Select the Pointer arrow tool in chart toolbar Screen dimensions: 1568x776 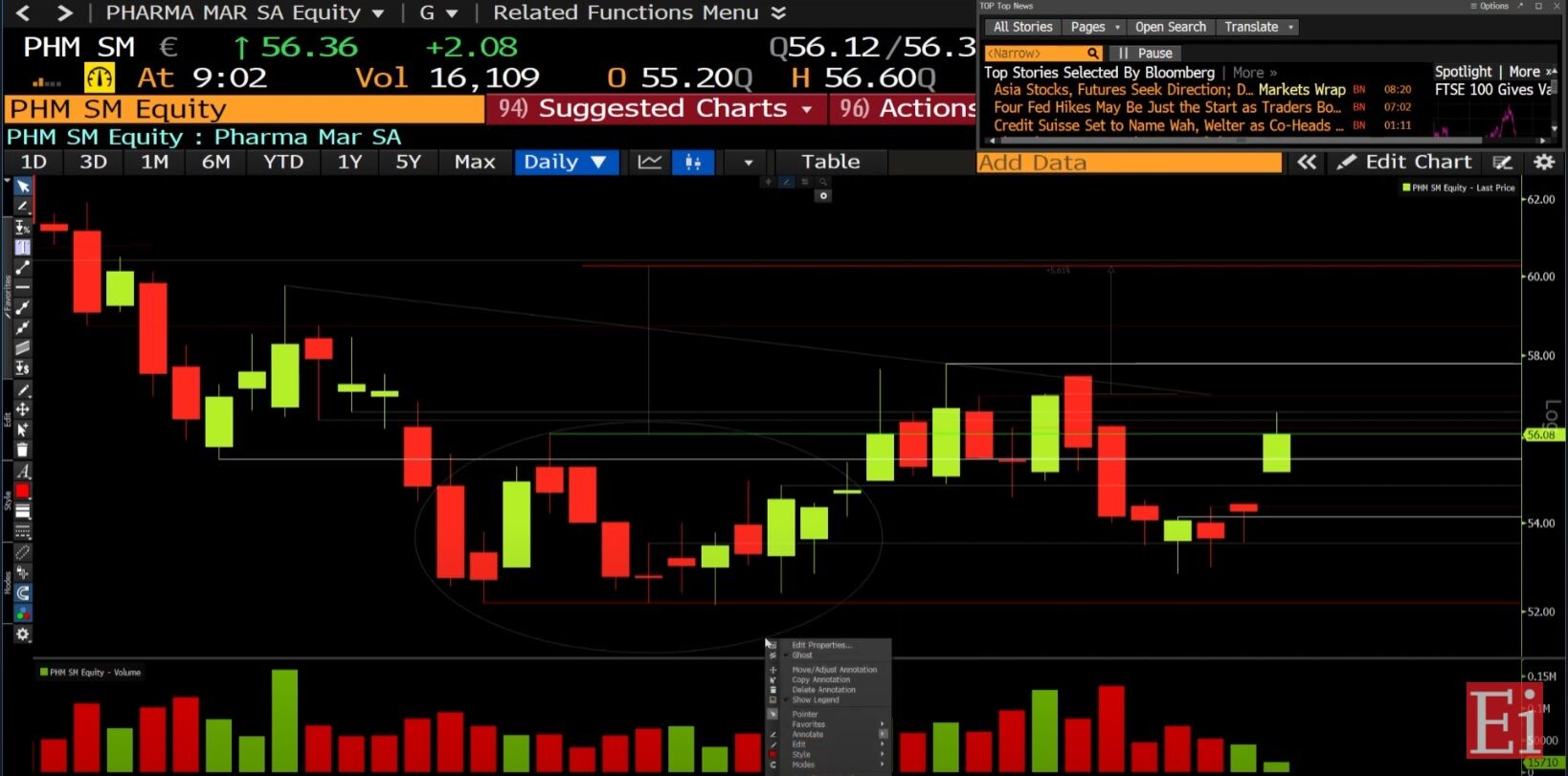[x=22, y=187]
